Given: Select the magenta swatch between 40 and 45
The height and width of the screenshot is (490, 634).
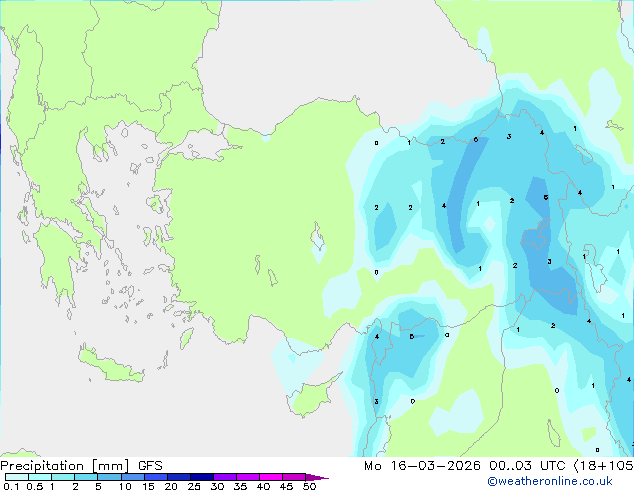Looking at the screenshot, I should coord(271,477).
